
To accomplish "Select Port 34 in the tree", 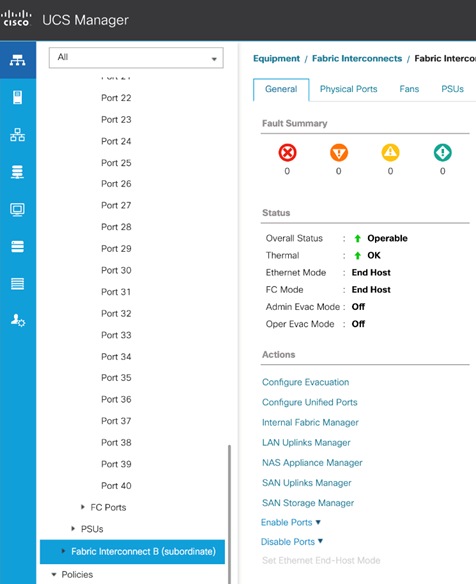I will (116, 356).
